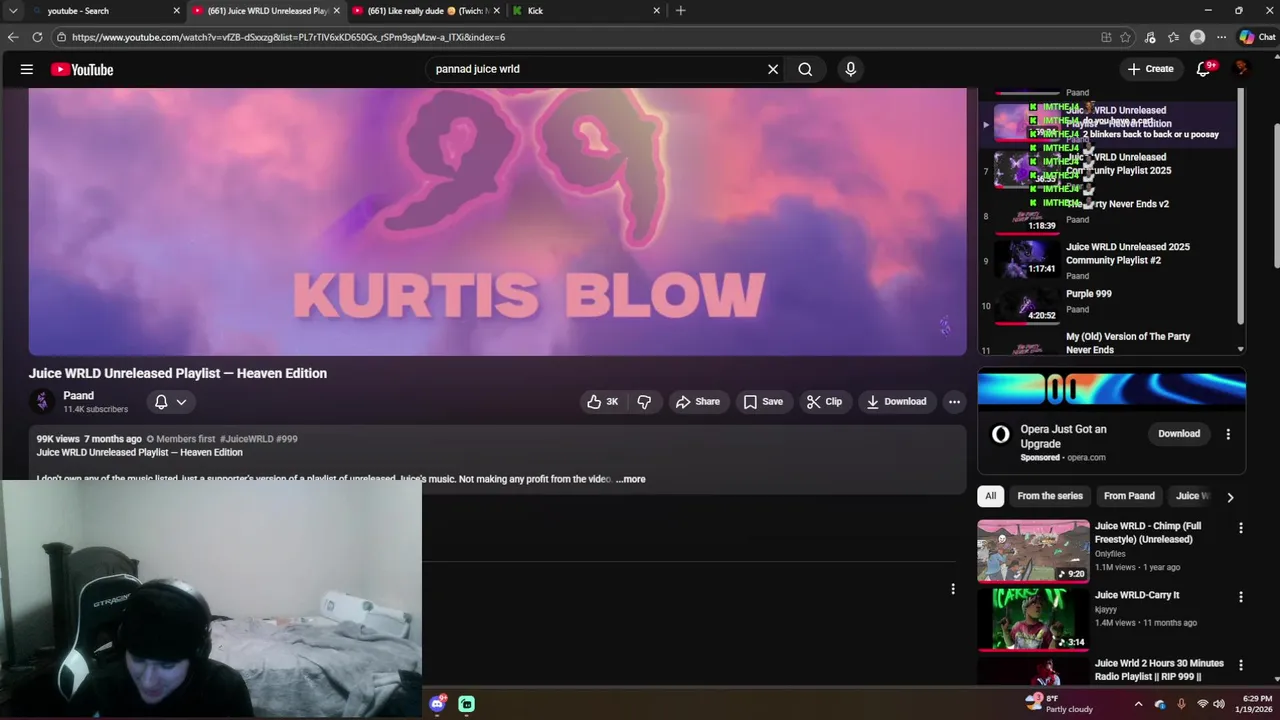Download the Heaven Edition video
Image resolution: width=1280 pixels, height=720 pixels.
tap(897, 402)
